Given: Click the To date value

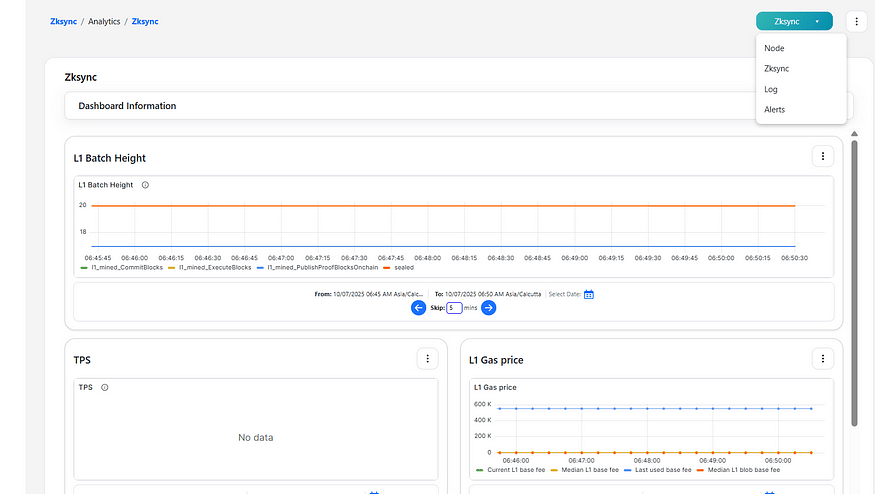Looking at the screenshot, I should [493, 294].
